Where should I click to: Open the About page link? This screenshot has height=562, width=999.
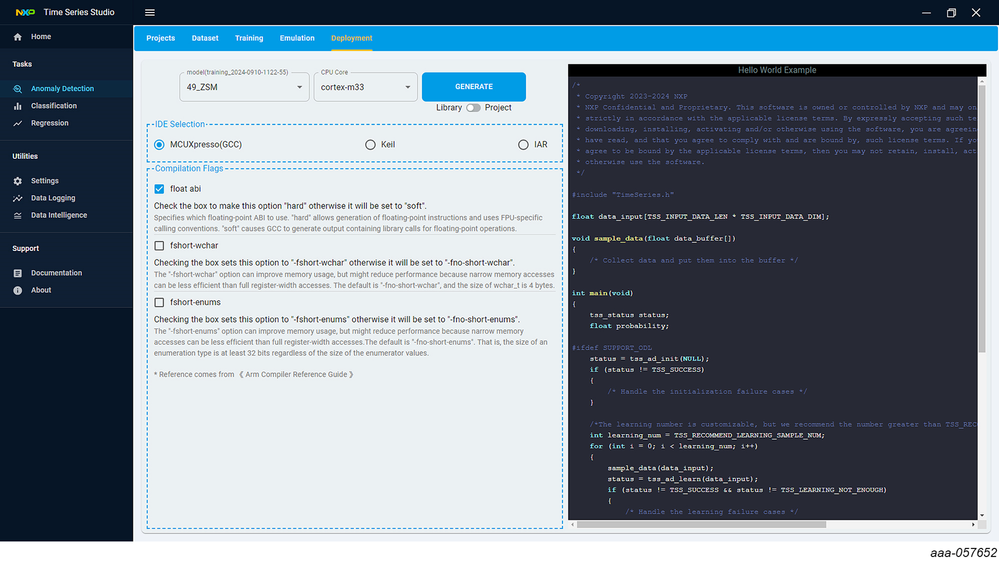pyautogui.click(x=41, y=291)
